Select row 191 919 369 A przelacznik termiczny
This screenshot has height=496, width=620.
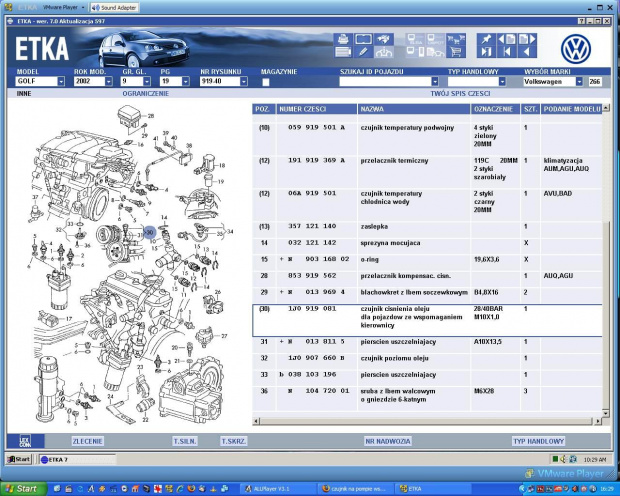click(427, 172)
